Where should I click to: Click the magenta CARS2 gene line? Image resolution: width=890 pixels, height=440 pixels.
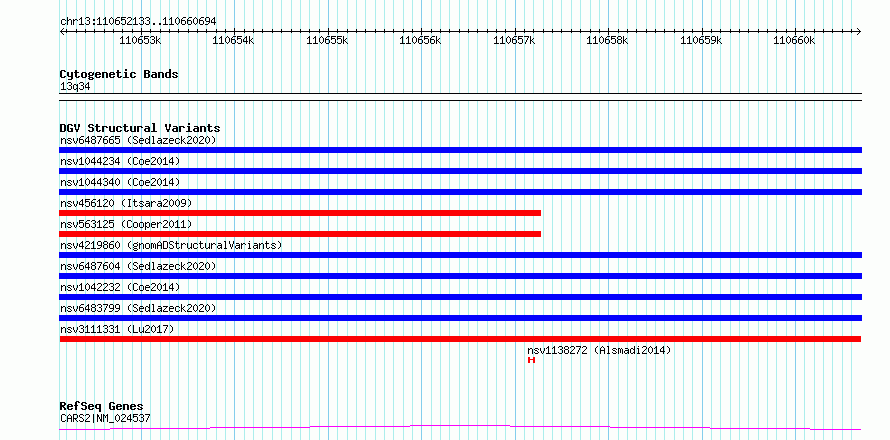(x=460, y=427)
